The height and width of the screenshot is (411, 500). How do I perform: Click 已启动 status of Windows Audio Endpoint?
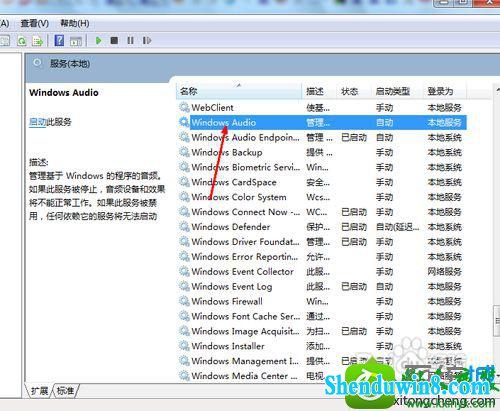(x=354, y=137)
